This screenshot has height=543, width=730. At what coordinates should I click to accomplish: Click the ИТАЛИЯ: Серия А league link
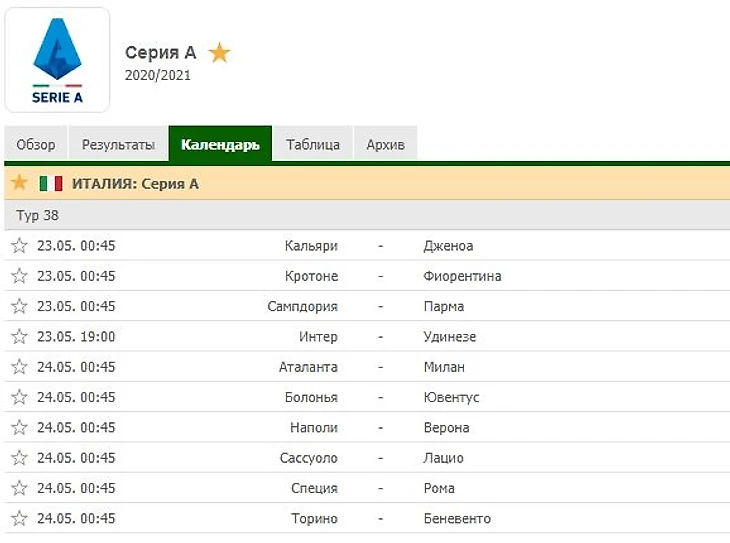coord(135,183)
